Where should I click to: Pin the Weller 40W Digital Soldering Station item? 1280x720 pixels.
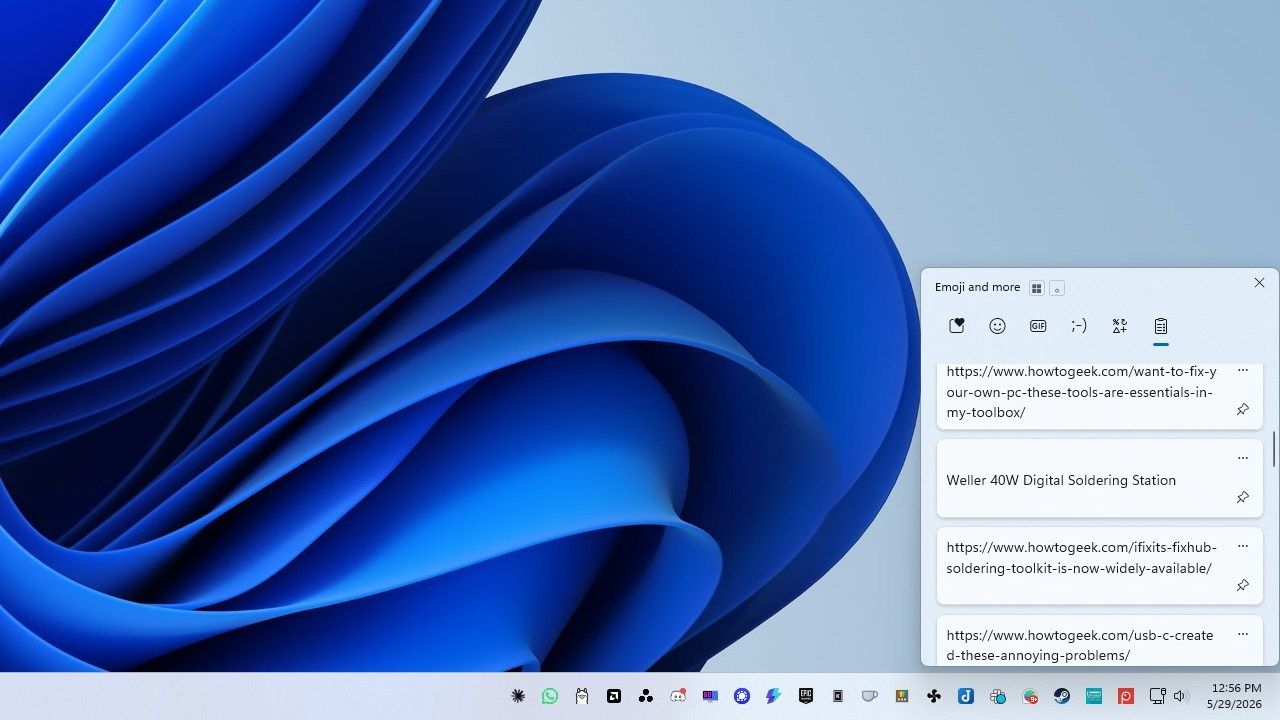1243,497
